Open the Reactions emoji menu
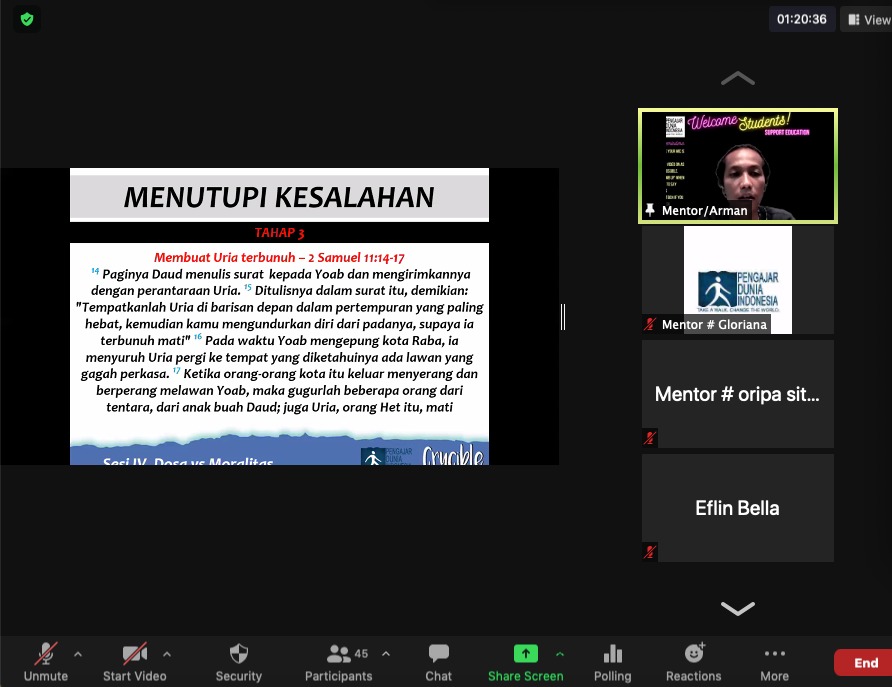Viewport: 892px width, 687px height. (x=693, y=661)
